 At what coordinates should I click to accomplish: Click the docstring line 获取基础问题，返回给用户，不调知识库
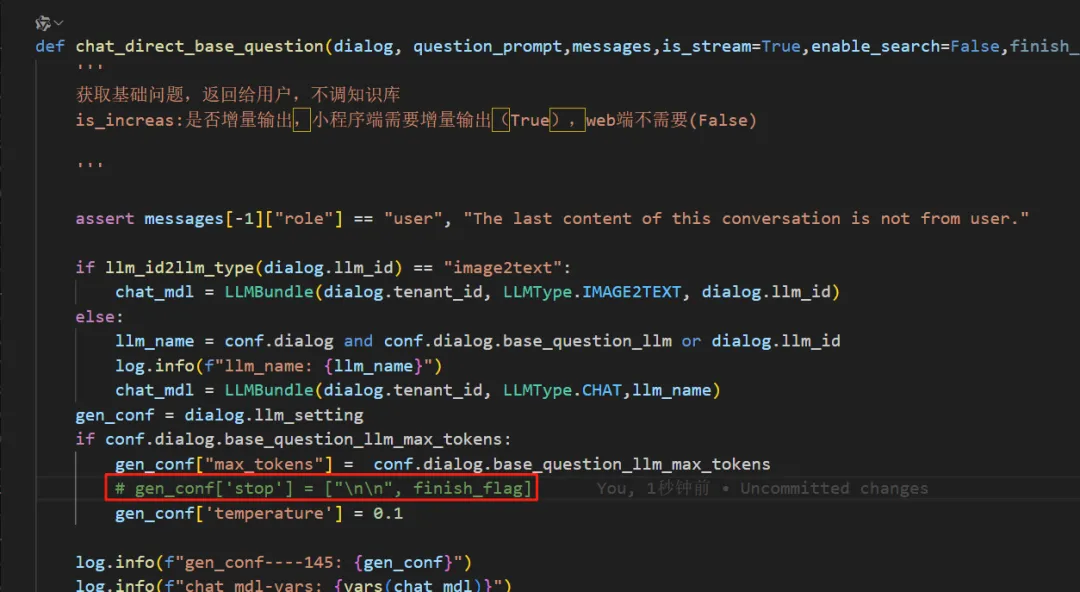coord(238,95)
